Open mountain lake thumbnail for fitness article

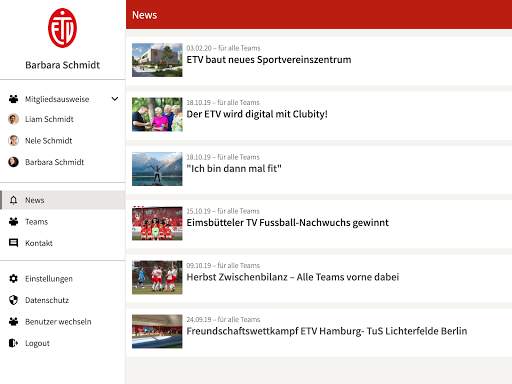click(157, 169)
